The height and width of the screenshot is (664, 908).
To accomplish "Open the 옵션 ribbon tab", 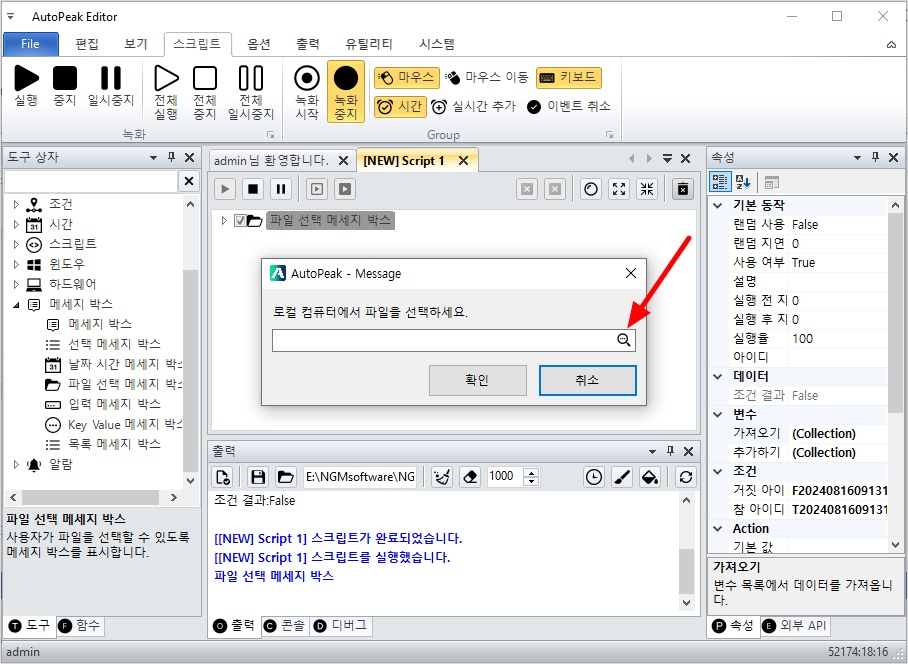I will (259, 44).
